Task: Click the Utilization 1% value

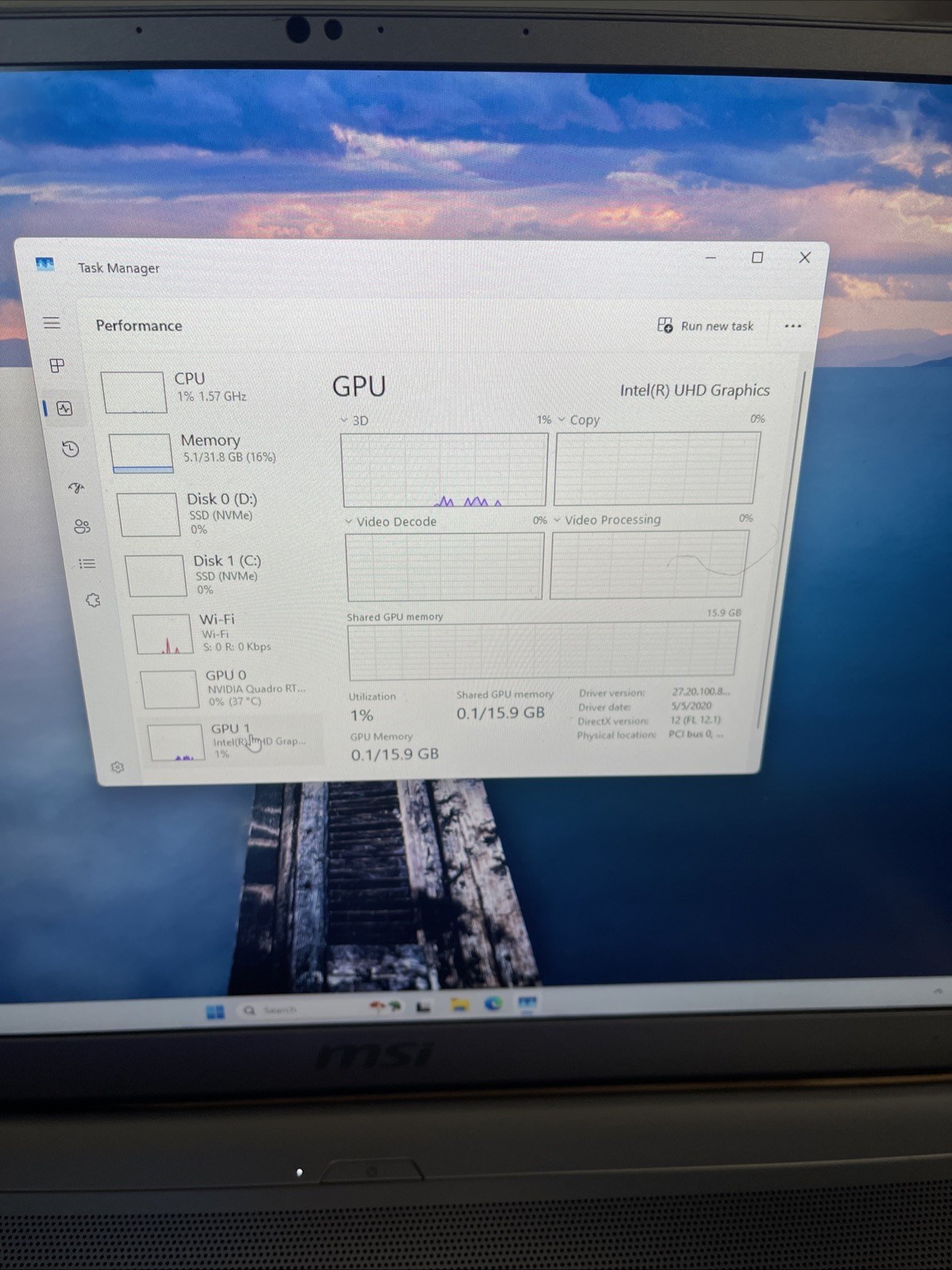Action: [x=361, y=716]
